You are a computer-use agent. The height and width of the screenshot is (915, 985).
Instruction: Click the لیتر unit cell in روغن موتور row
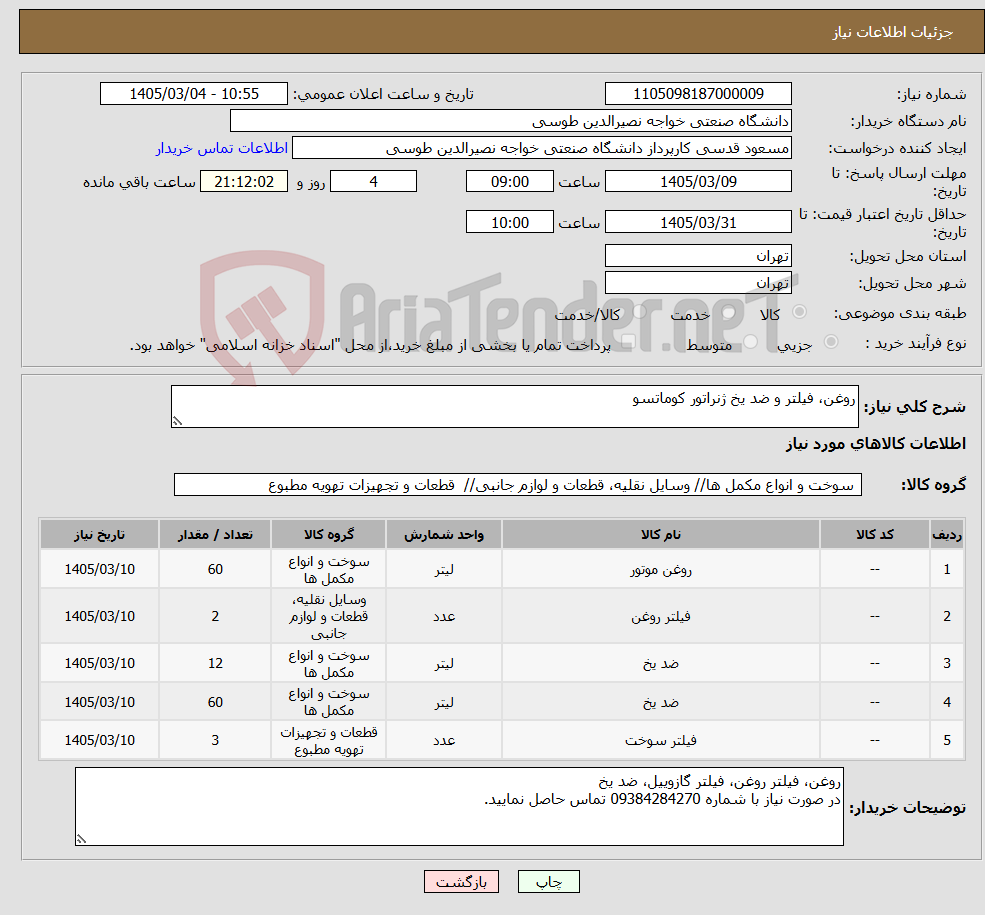[444, 570]
